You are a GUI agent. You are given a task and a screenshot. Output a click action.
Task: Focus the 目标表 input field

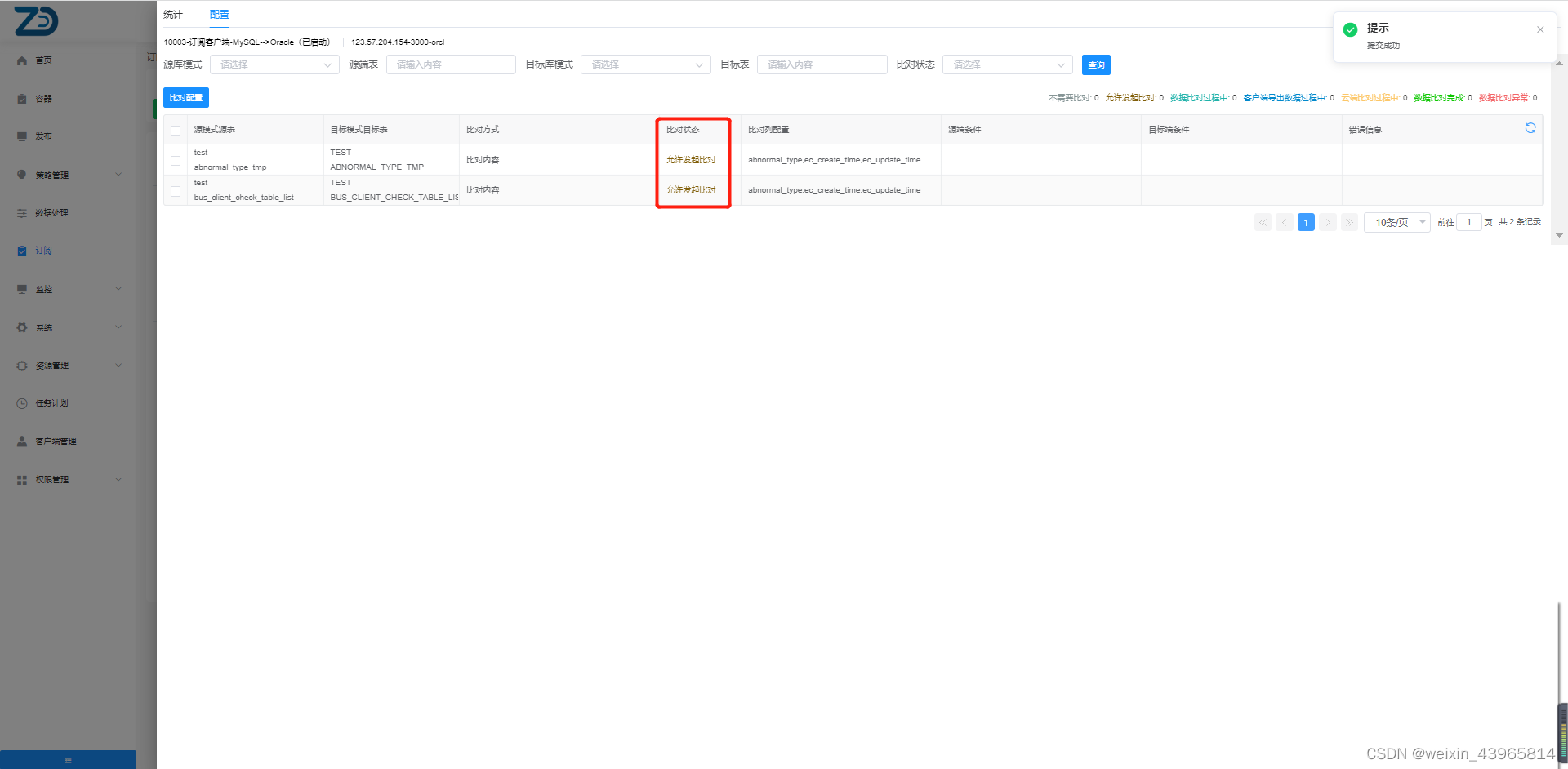tap(822, 64)
